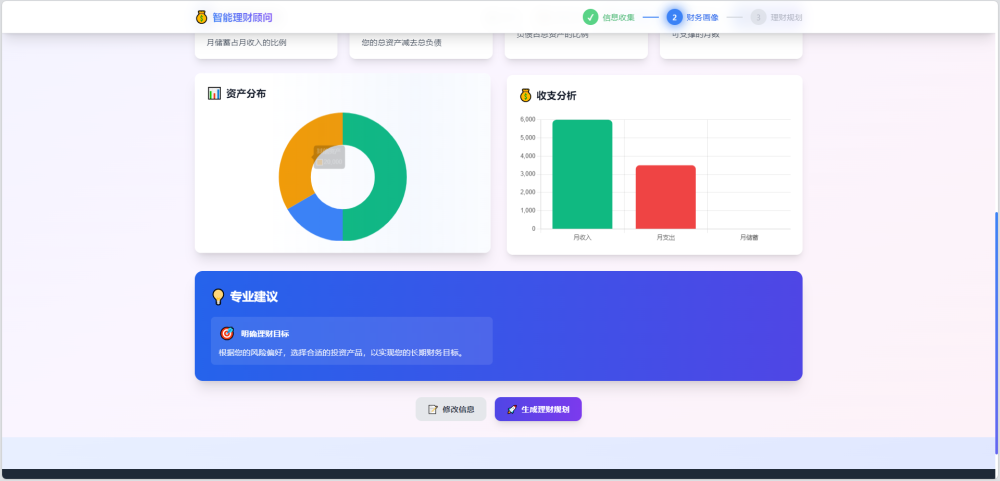Viewport: 1000px width, 481px height.
Task: Click the tooltip on the donut chart
Action: pos(329,157)
